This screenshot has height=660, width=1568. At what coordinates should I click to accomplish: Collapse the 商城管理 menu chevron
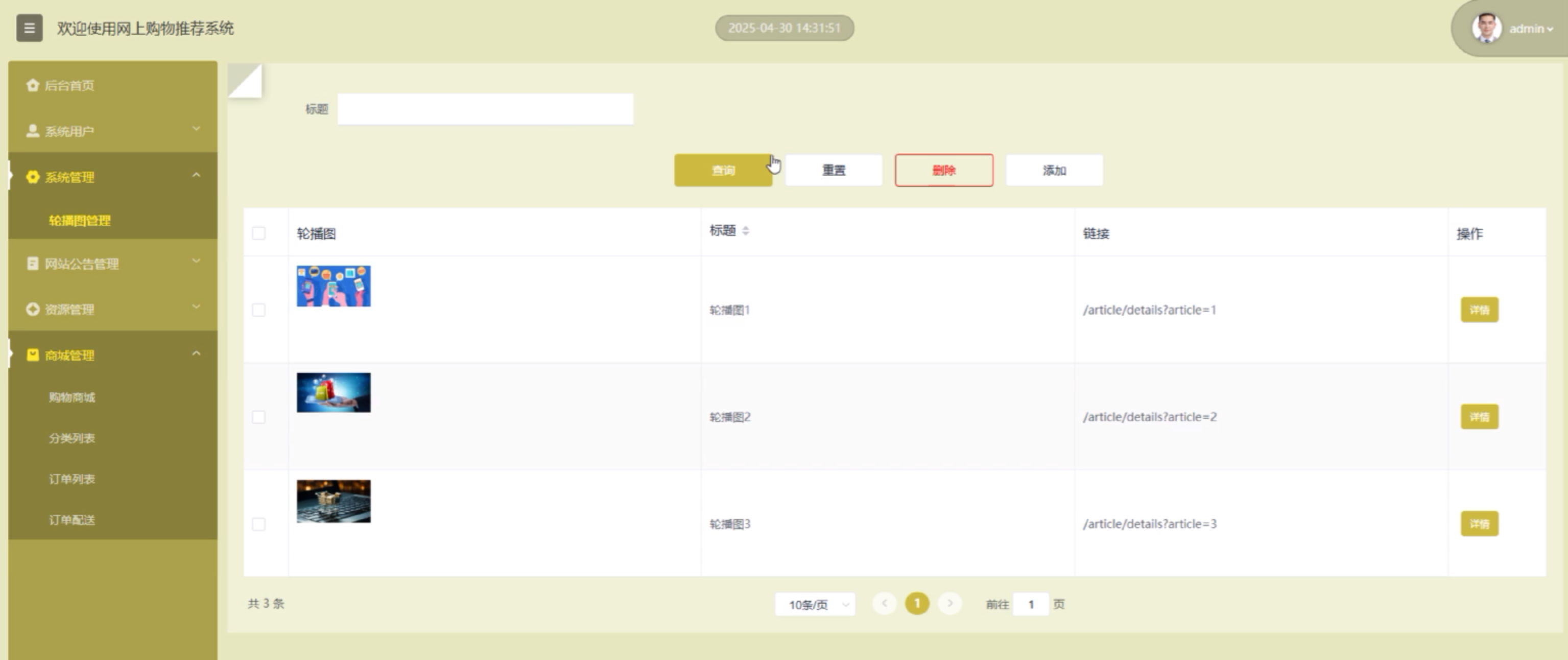[196, 353]
